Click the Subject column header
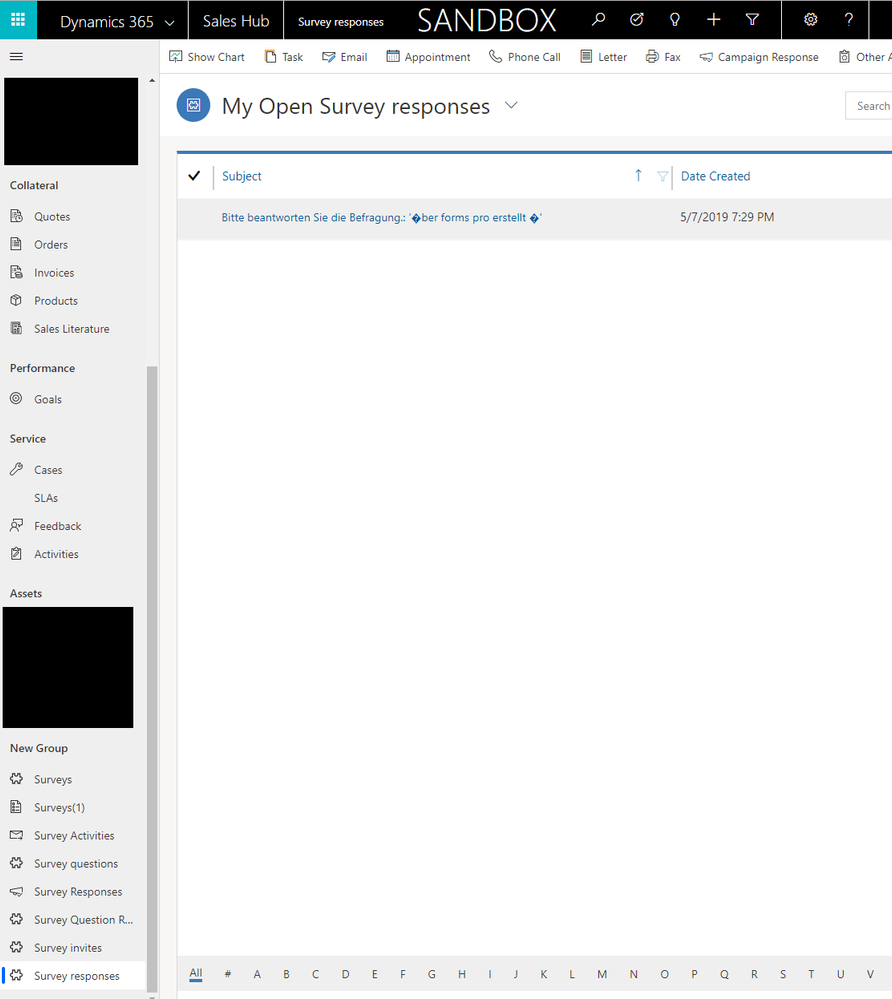The width and height of the screenshot is (892, 999). point(241,176)
